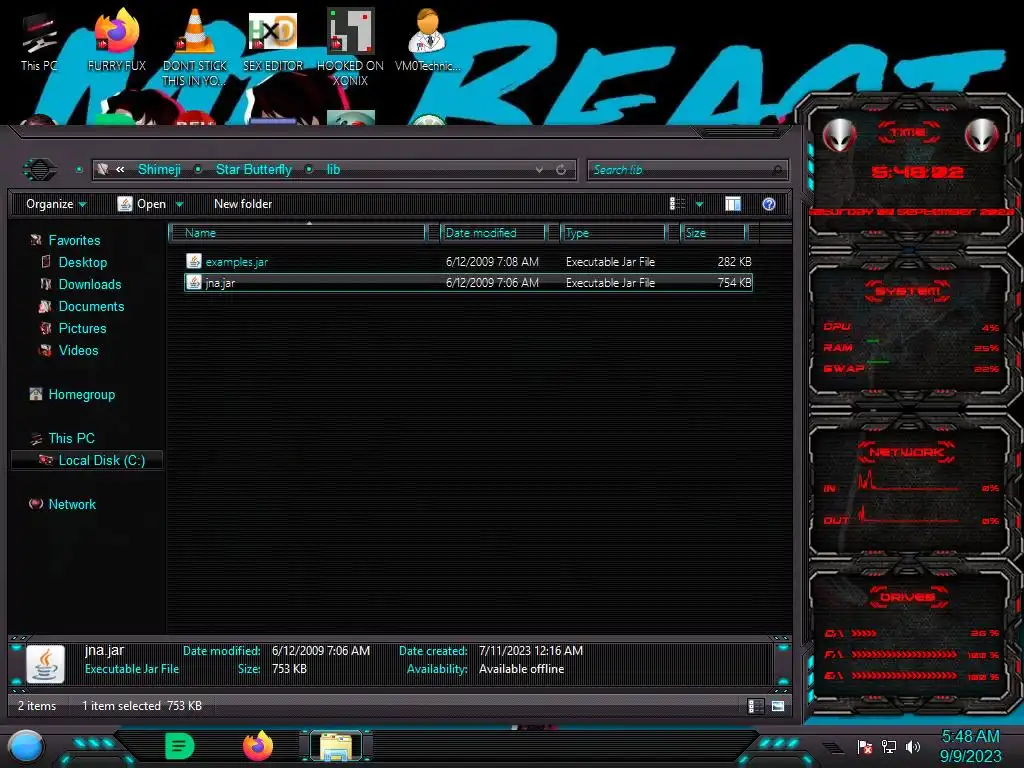The width and height of the screenshot is (1024, 768).
Task: Click the Start orb on taskbar
Action: 26,746
